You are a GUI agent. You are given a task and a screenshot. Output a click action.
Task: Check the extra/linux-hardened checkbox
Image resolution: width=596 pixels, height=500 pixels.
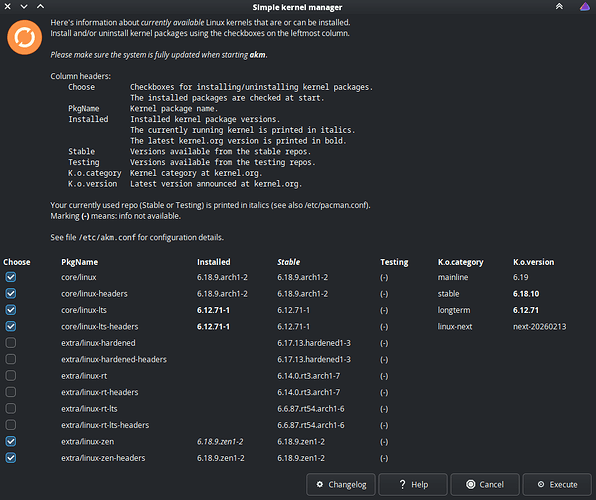coord(11,343)
